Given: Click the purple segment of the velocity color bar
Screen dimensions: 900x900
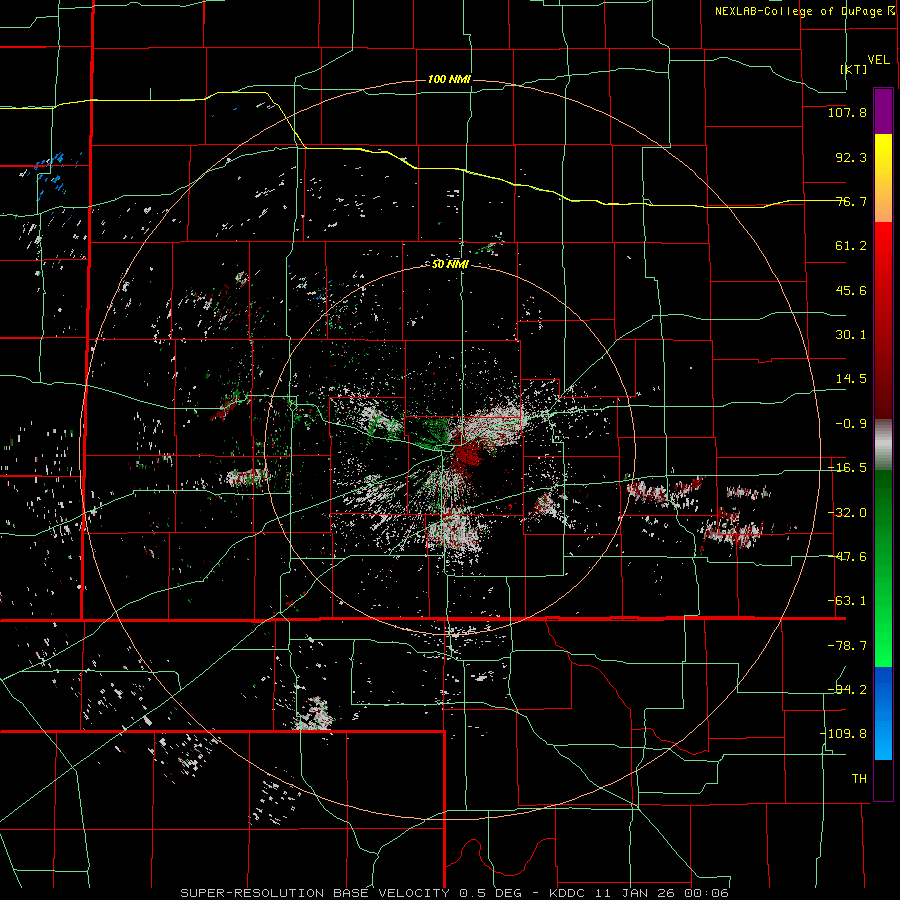Looking at the screenshot, I should 883,112.
